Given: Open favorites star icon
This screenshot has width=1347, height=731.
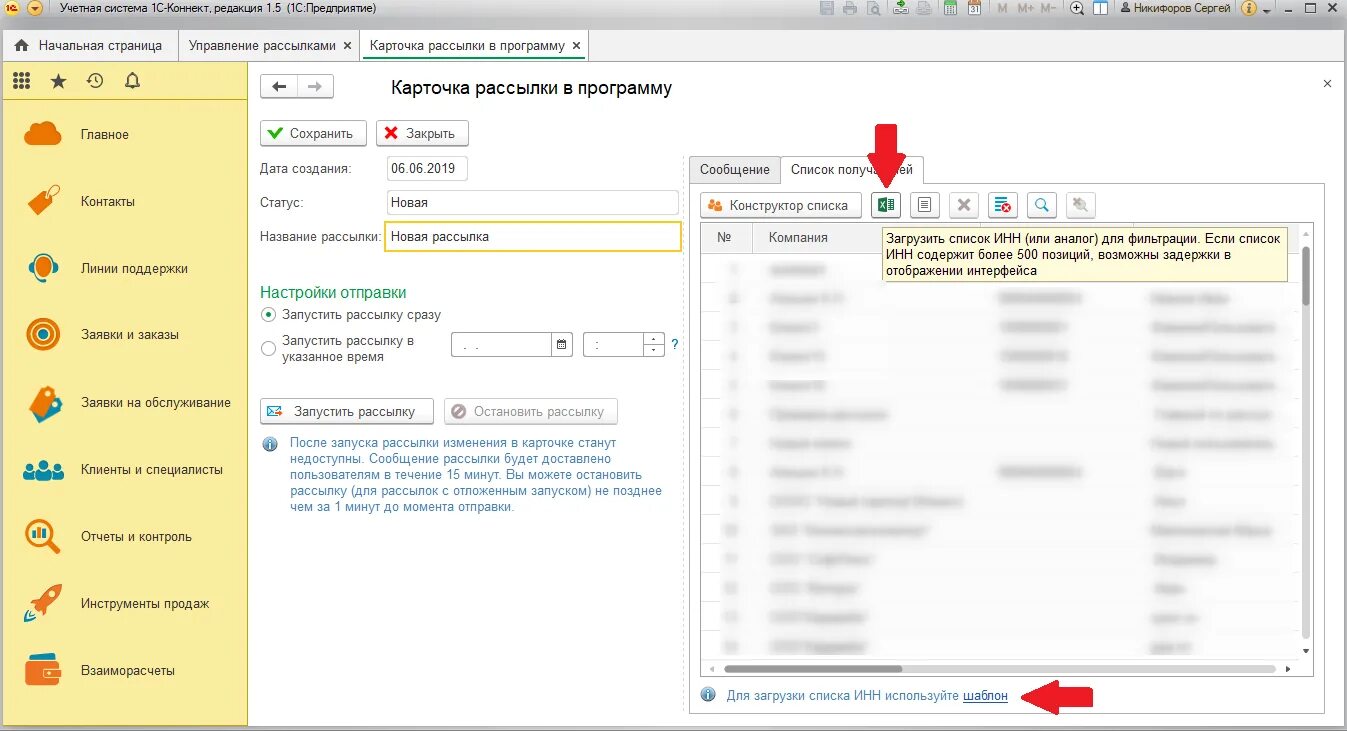Looking at the screenshot, I should [58, 81].
